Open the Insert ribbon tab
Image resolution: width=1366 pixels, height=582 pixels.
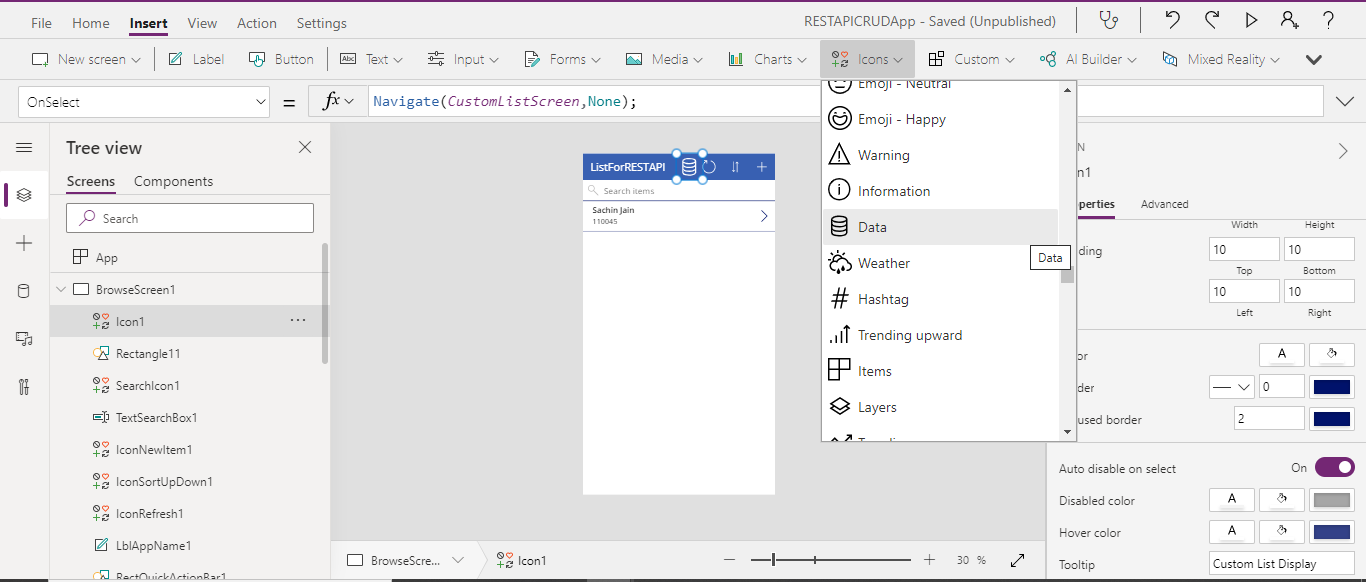pyautogui.click(x=148, y=22)
